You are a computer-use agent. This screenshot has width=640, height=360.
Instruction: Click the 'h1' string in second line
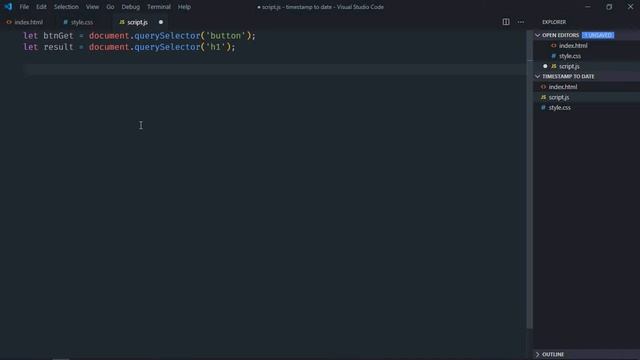(x=215, y=47)
